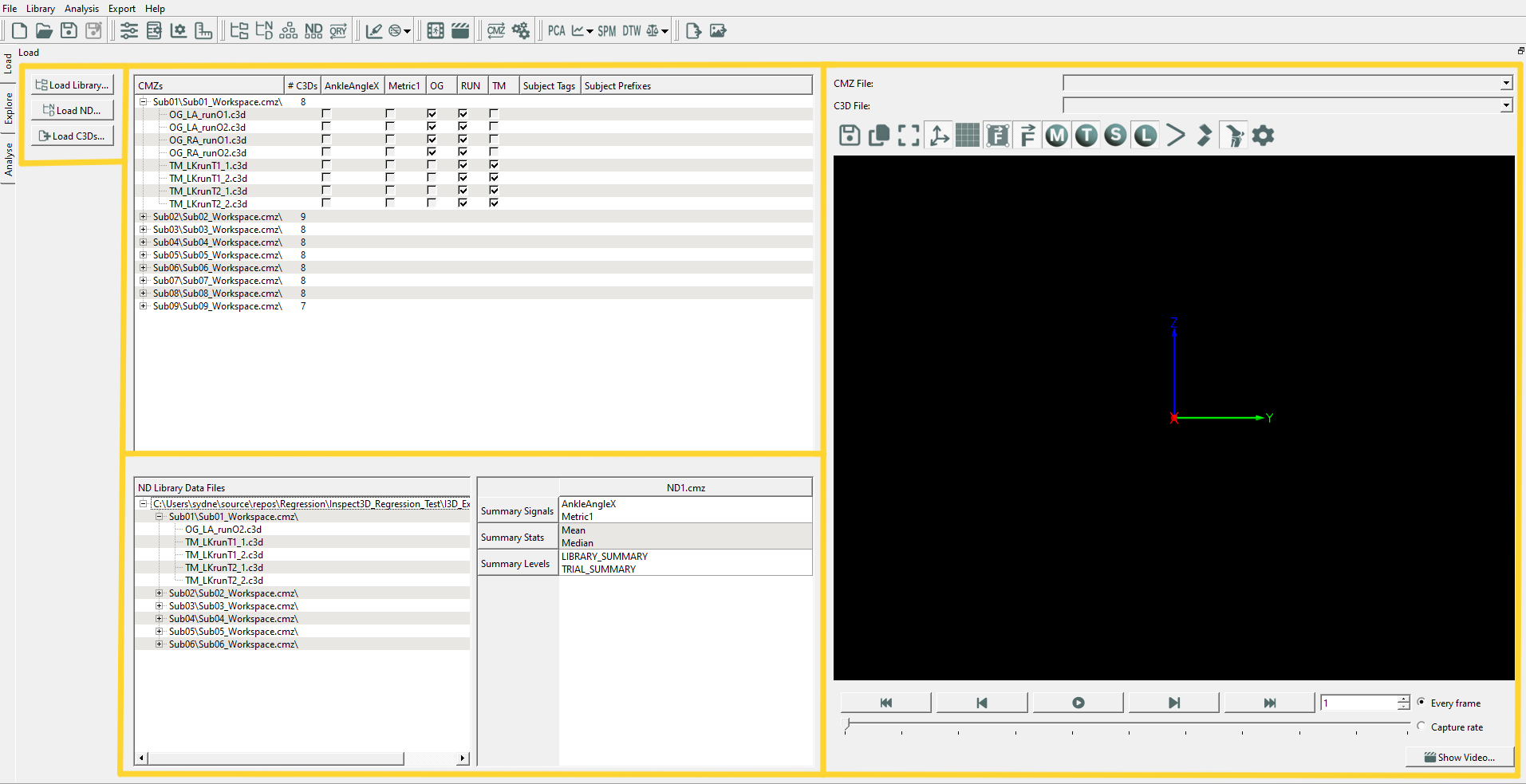Open the Library menu
Screen dimensions: 1526x784
click(41, 9)
